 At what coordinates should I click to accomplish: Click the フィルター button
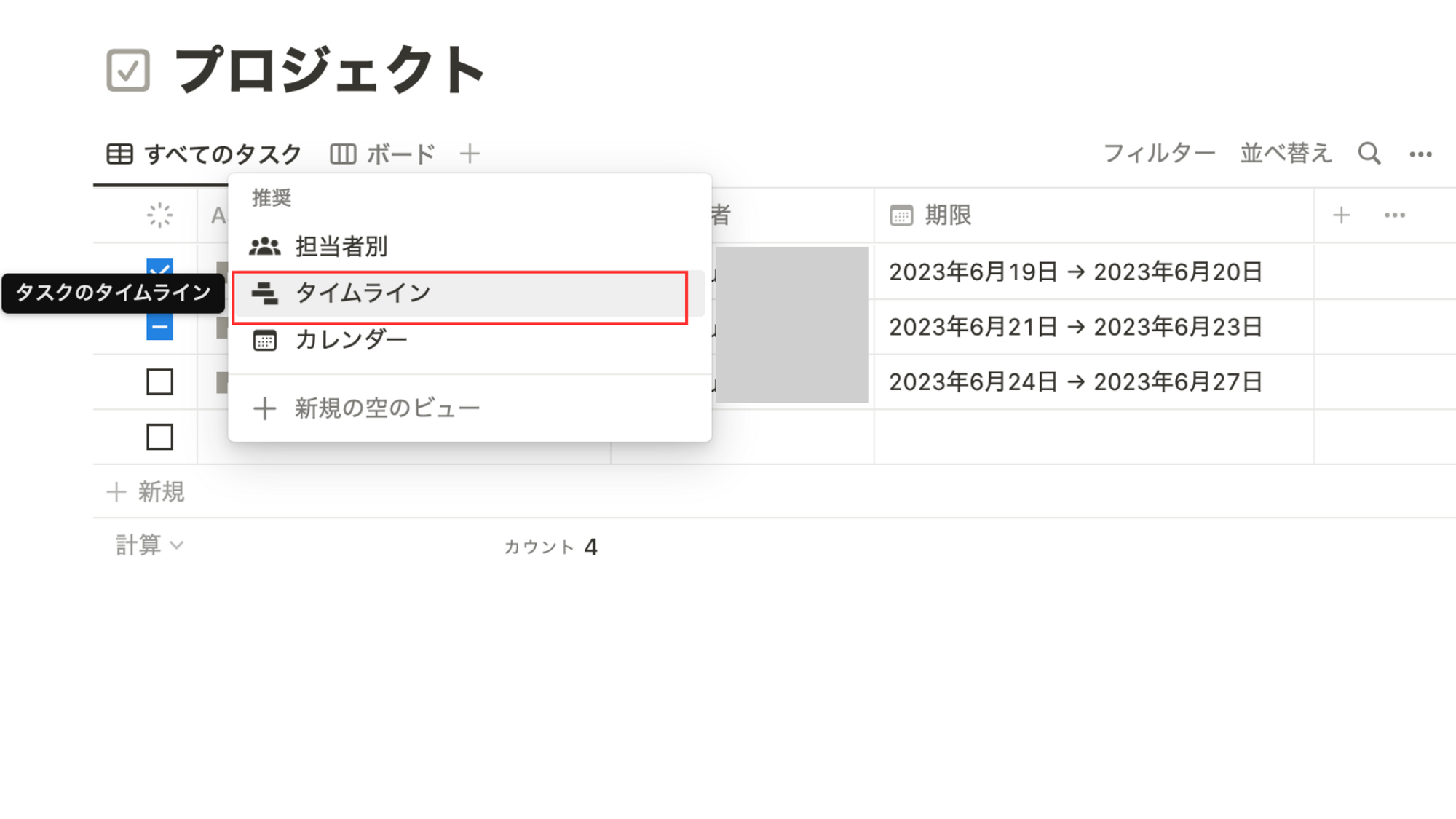pos(1159,154)
